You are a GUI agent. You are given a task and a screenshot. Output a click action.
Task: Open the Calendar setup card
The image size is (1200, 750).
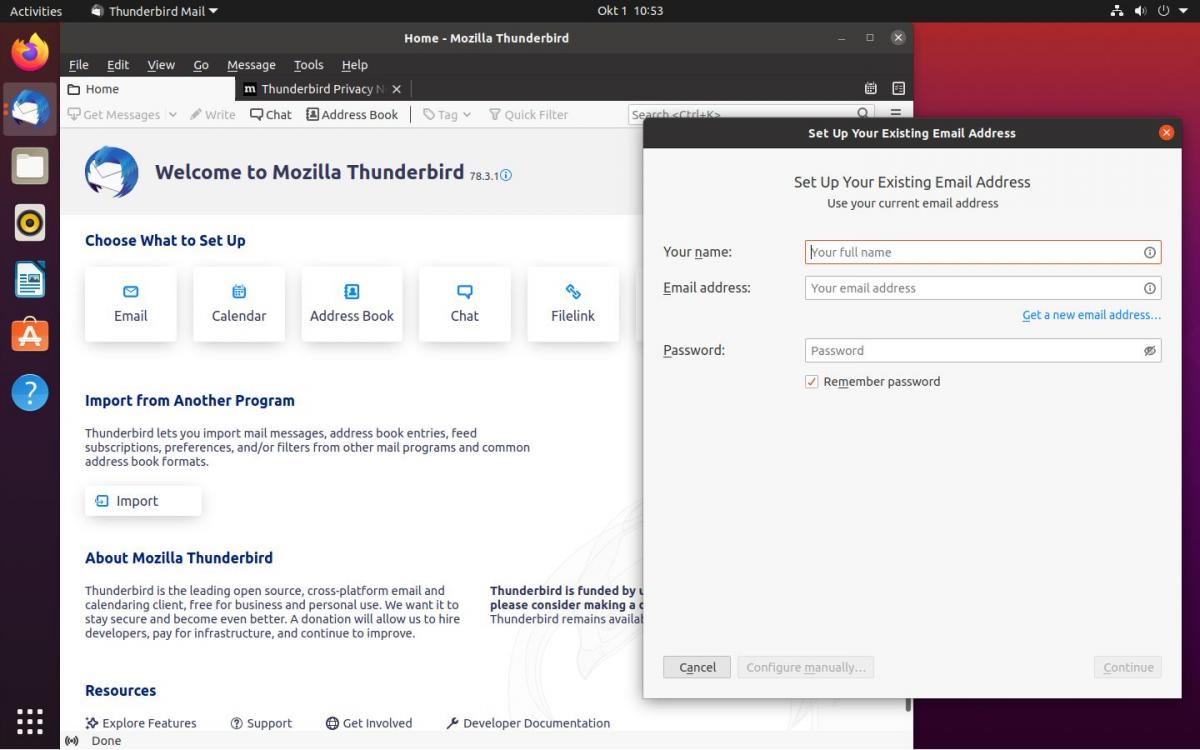point(239,304)
